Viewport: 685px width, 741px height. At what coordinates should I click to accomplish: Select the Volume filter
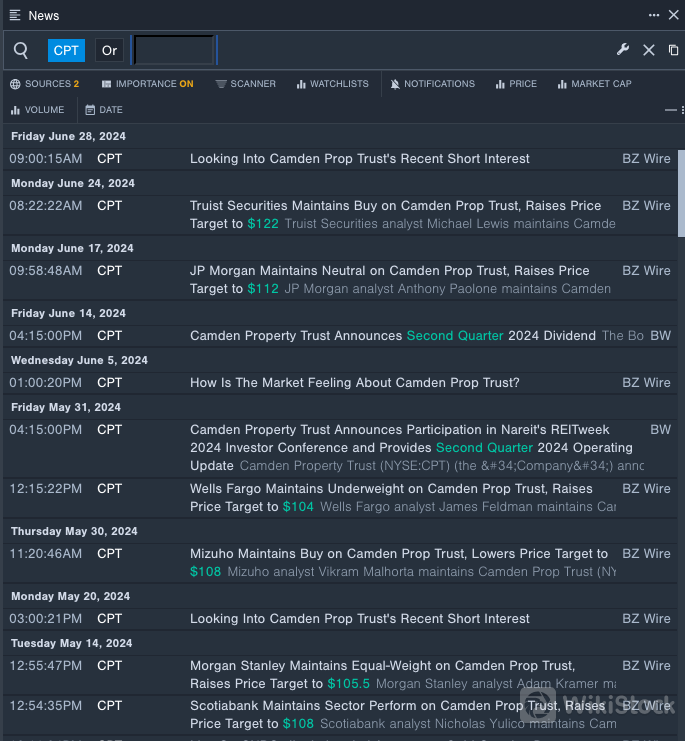point(37,110)
